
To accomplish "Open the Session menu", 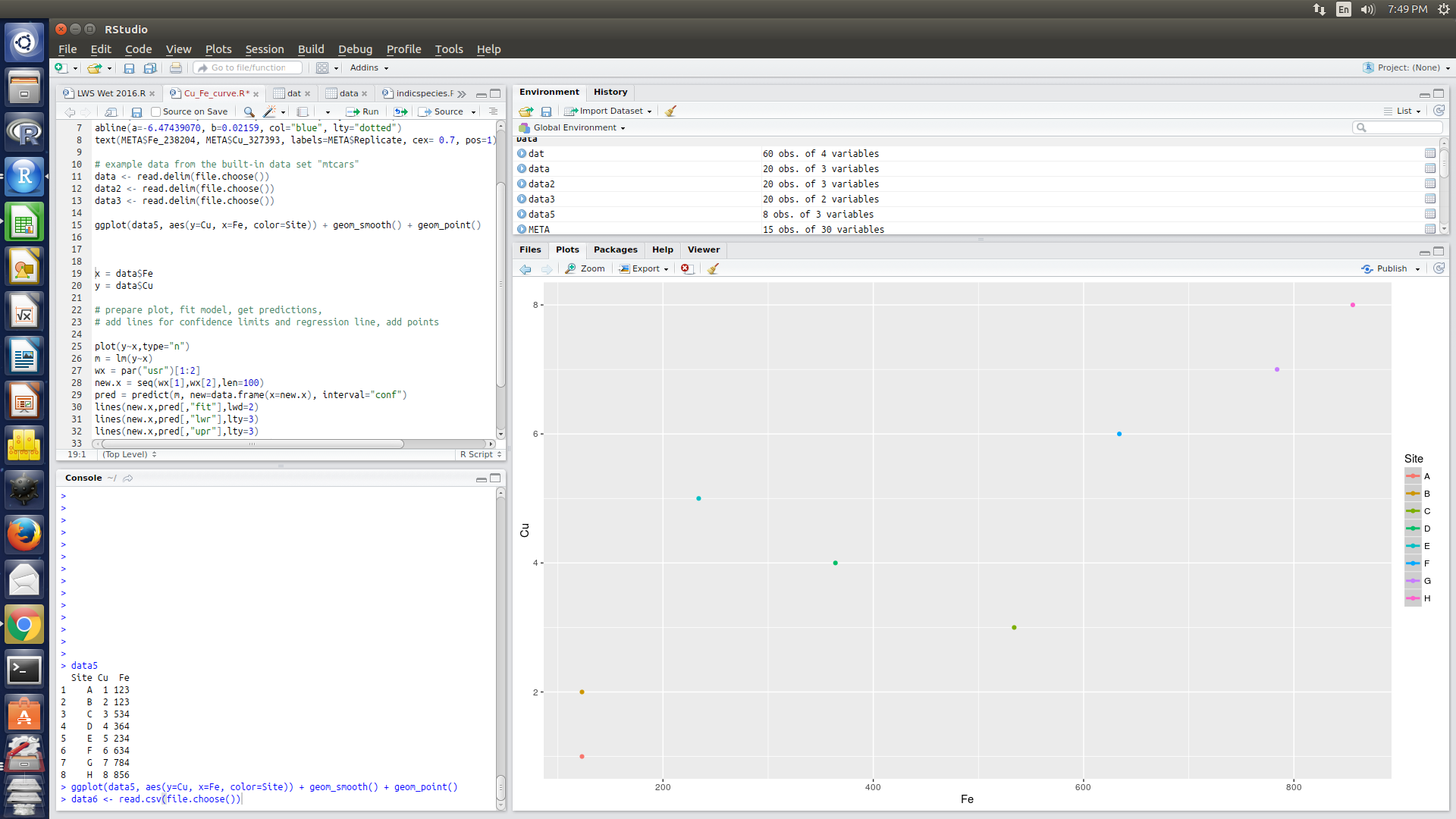I will click(264, 49).
